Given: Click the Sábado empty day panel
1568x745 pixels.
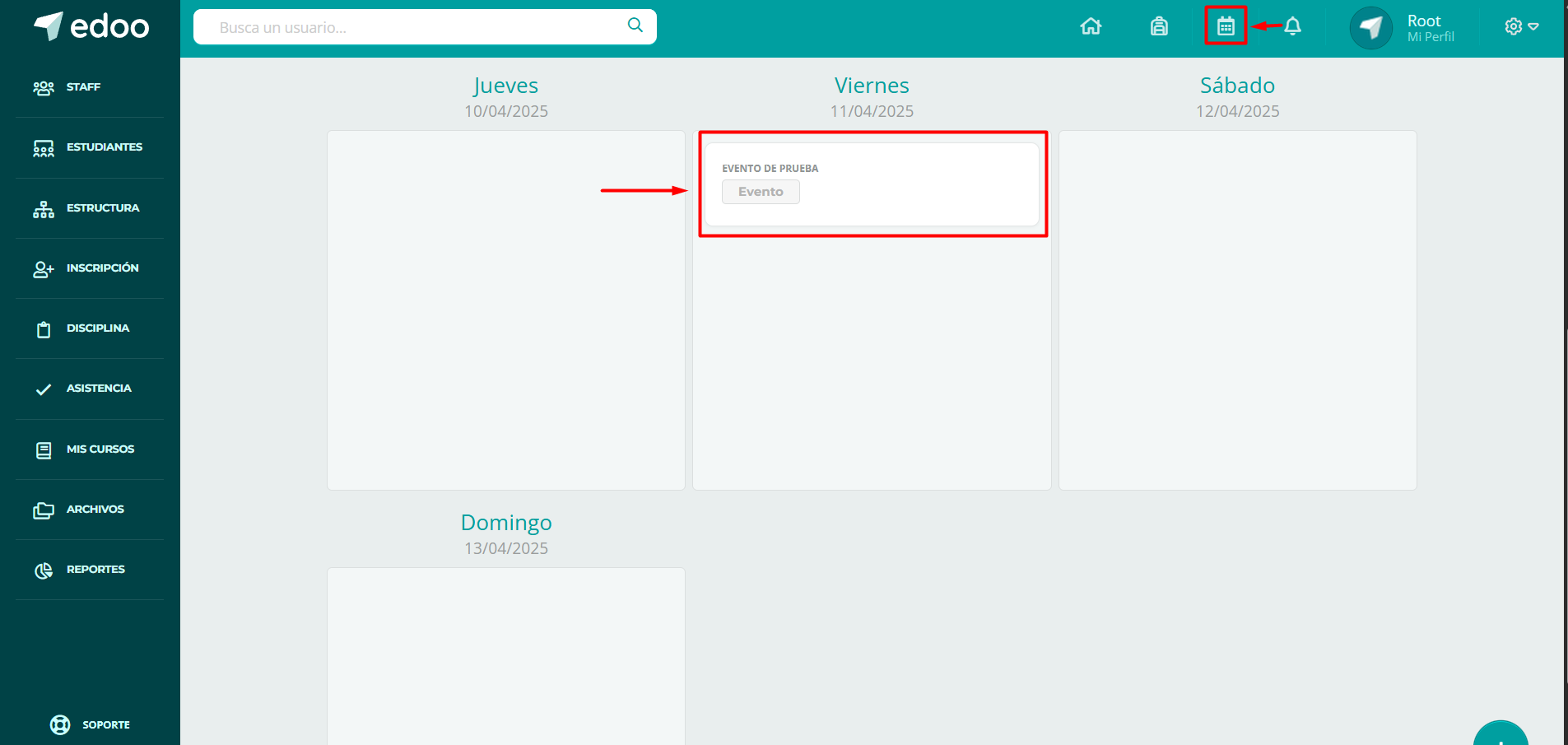Looking at the screenshot, I should pyautogui.click(x=1237, y=310).
